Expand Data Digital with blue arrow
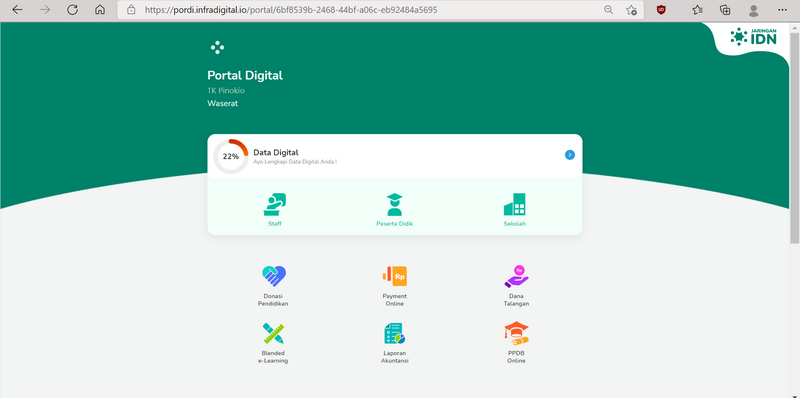Image resolution: width=800 pixels, height=398 pixels. click(570, 155)
